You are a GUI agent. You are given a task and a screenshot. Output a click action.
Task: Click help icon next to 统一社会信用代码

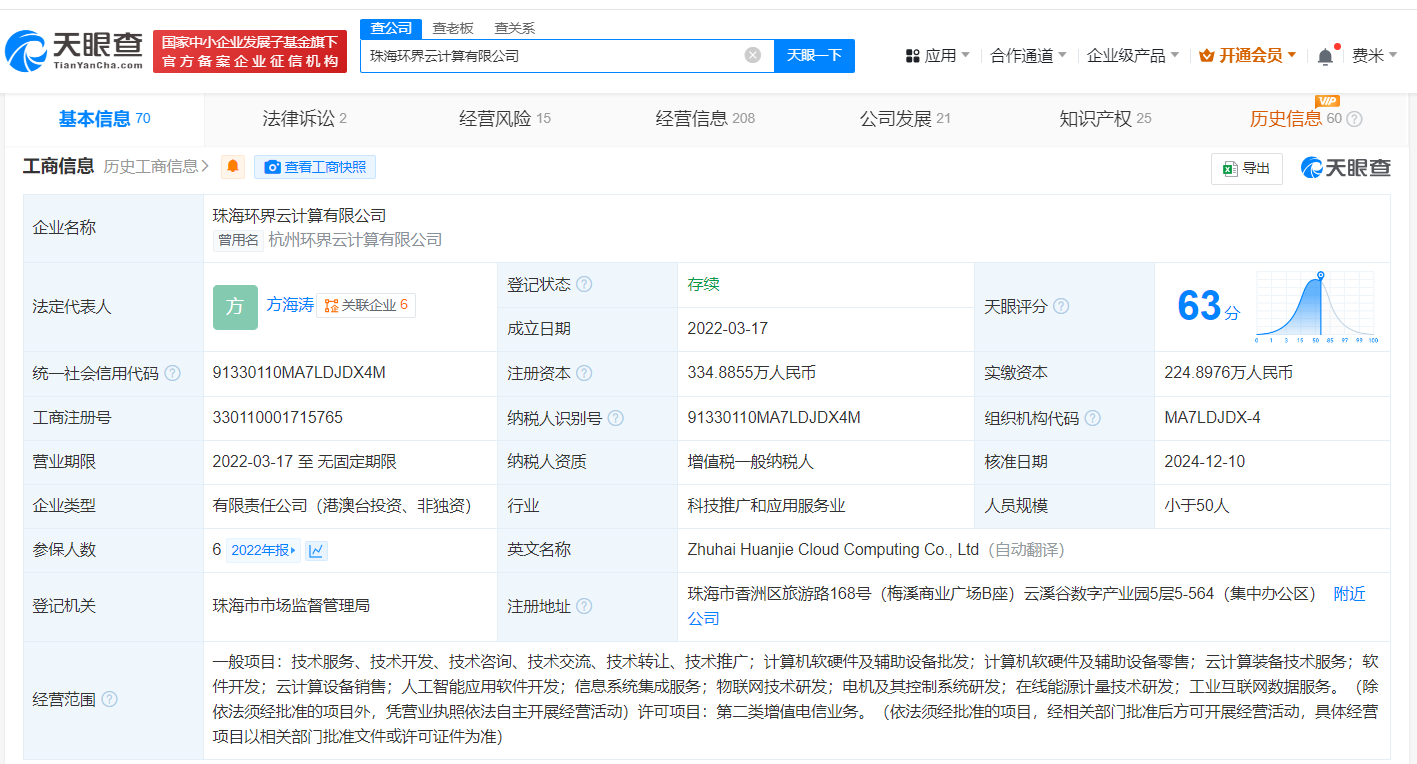click(172, 373)
